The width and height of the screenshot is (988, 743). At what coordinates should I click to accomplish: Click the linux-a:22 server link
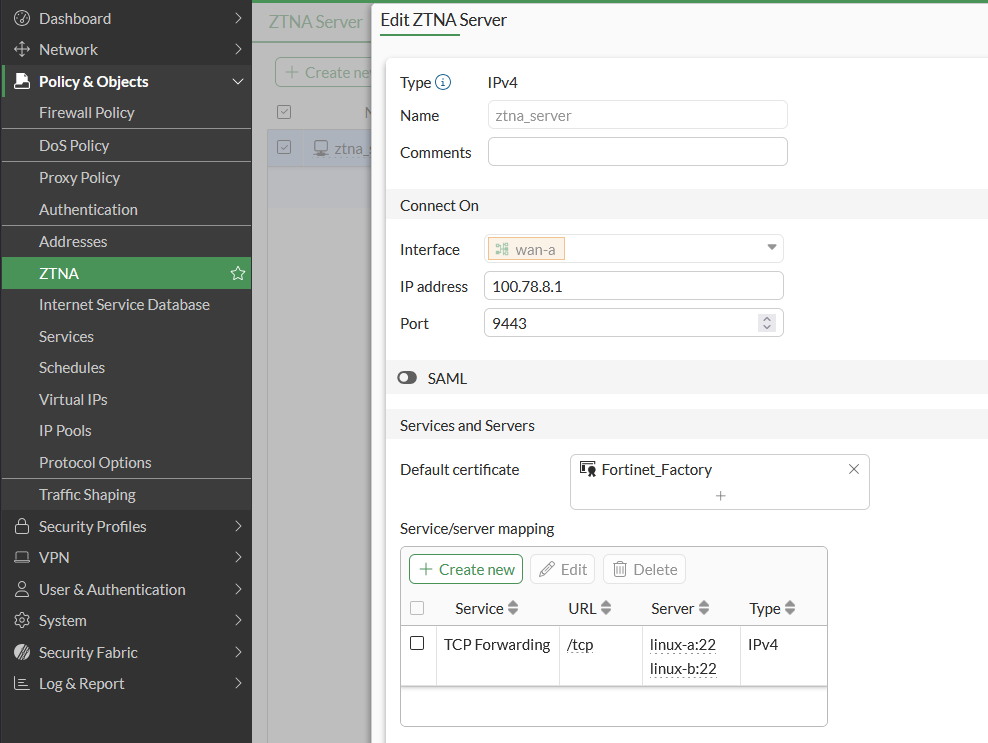click(683, 645)
